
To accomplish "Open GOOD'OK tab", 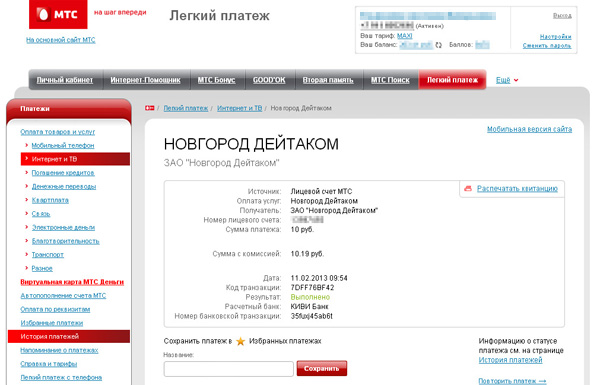I will [x=269, y=80].
